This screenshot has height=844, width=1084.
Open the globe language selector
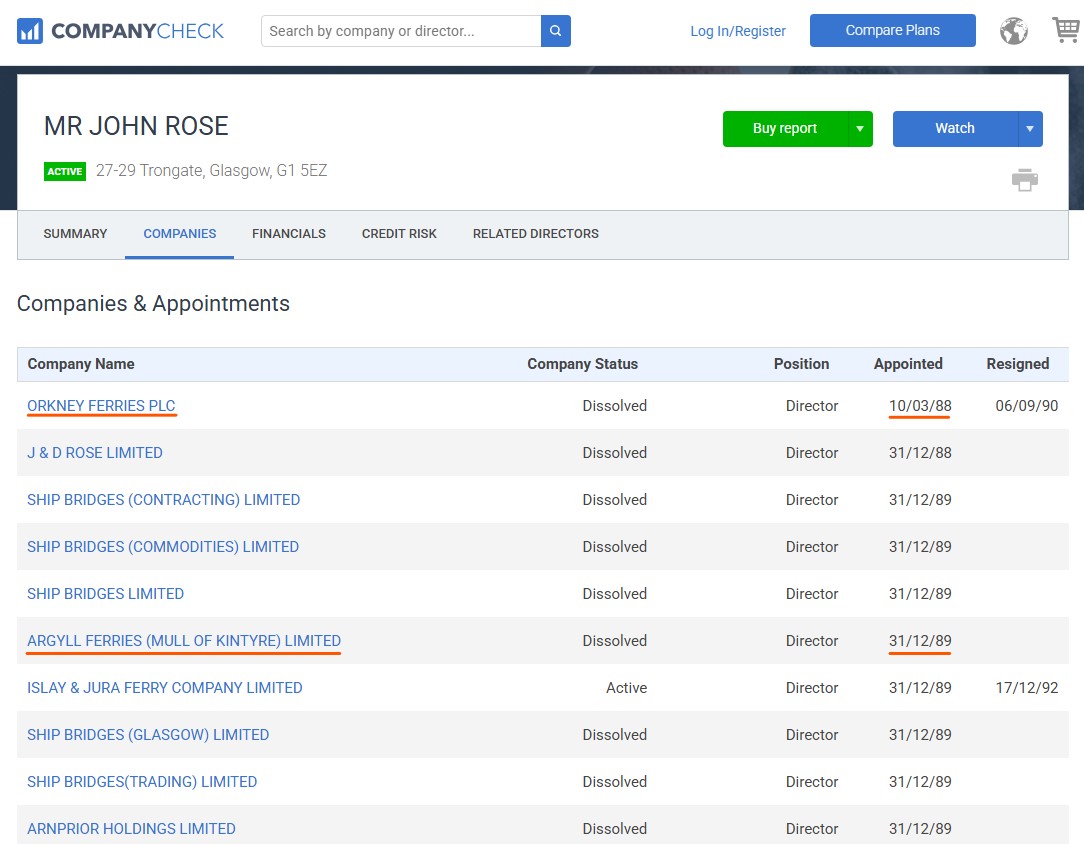coord(1013,31)
